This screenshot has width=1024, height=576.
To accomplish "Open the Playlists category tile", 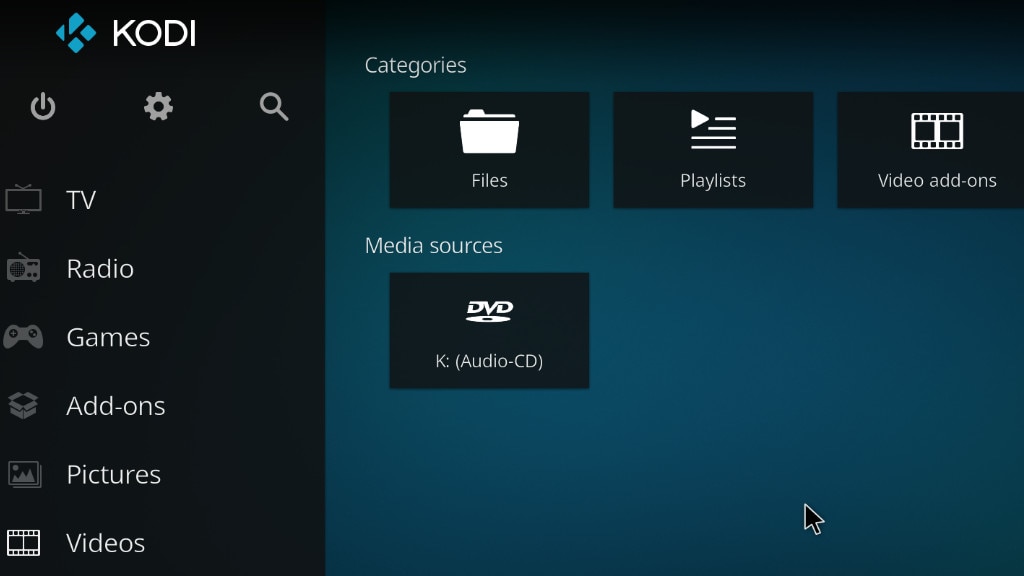I will point(713,150).
